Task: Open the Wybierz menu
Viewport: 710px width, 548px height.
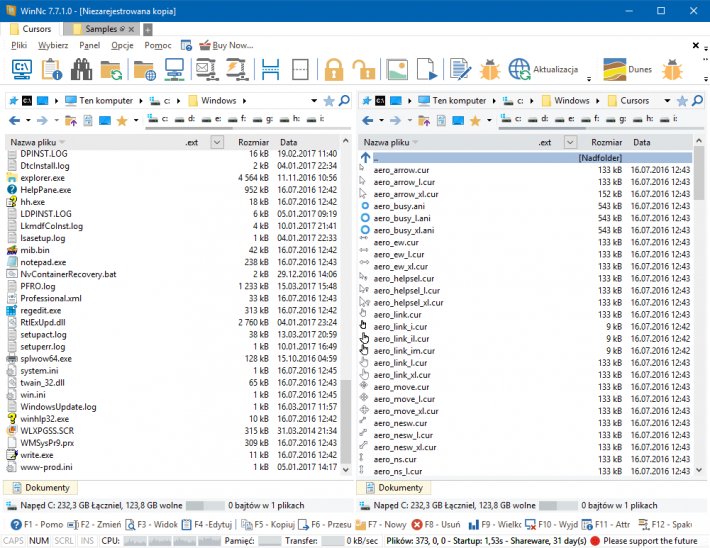Action: pos(53,45)
